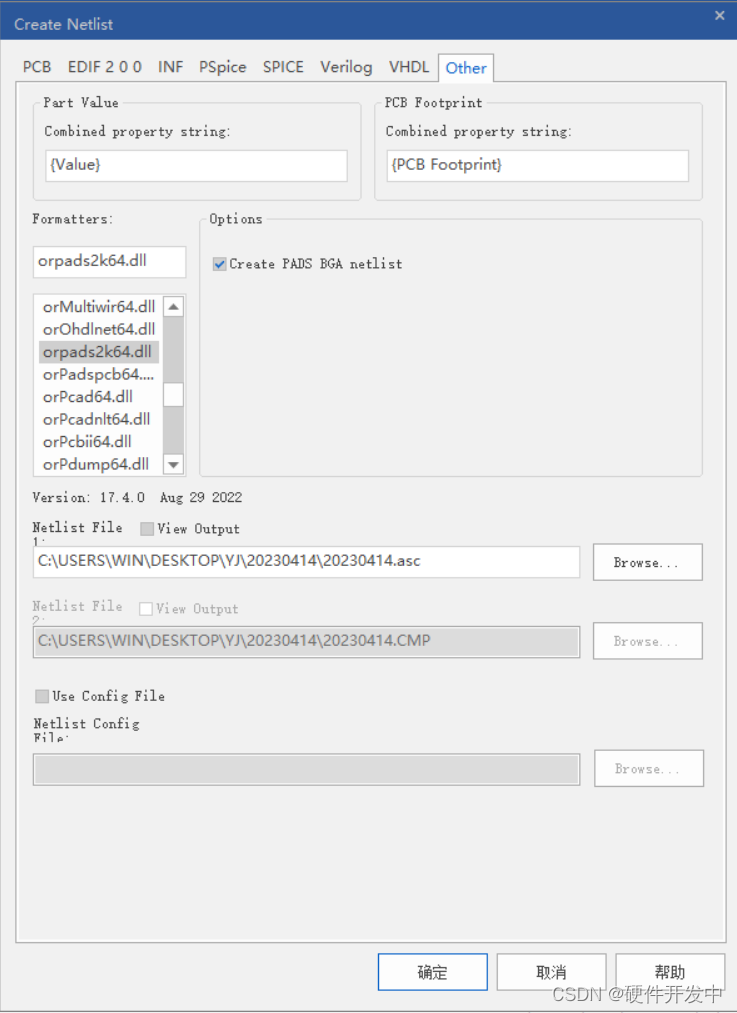Open the Verilog tab
Viewport: 737px width, 1013px height.
coord(346,67)
